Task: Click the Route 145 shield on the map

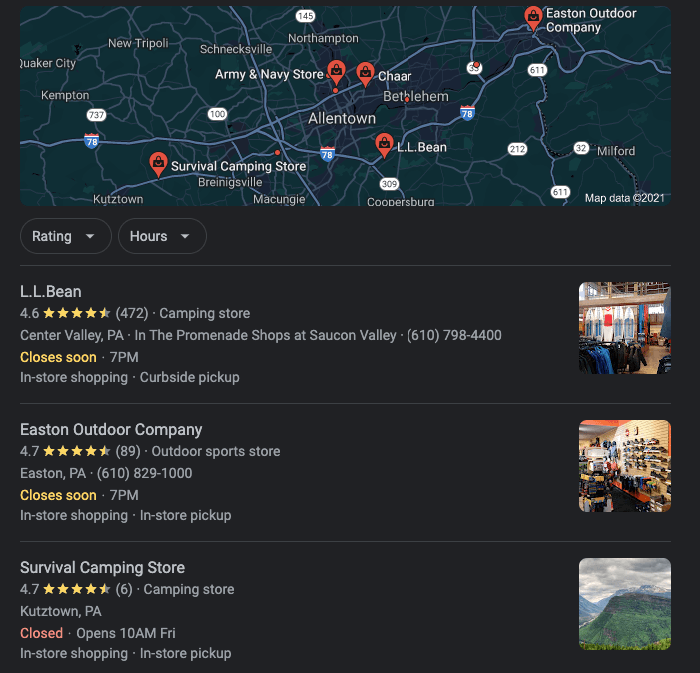Action: (x=305, y=16)
